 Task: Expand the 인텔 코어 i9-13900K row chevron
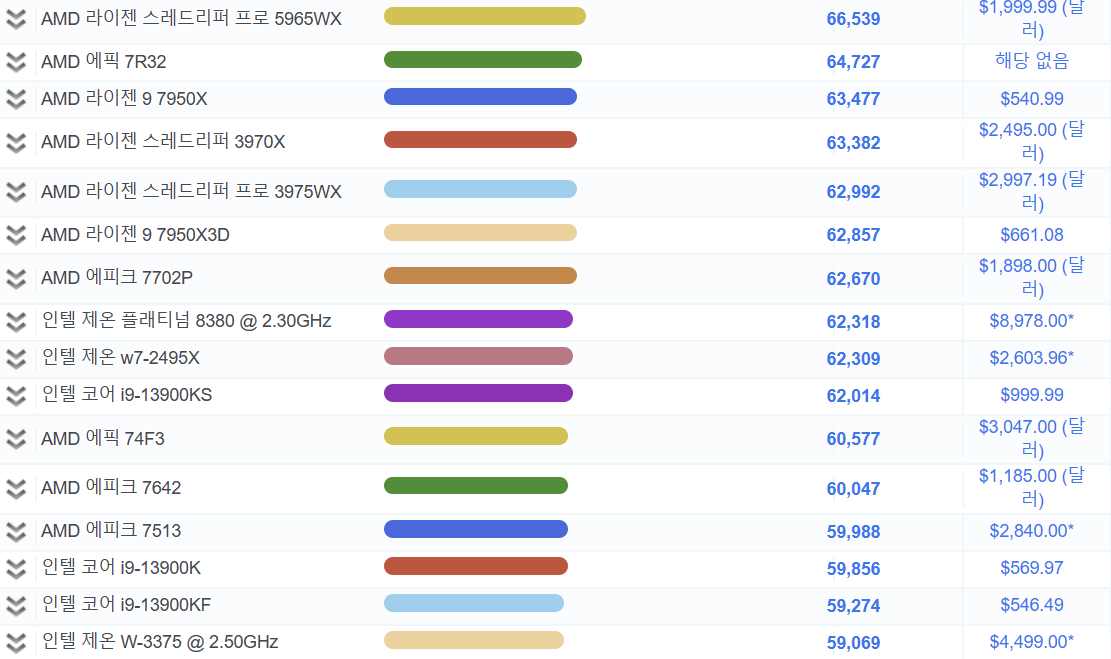pos(16,568)
